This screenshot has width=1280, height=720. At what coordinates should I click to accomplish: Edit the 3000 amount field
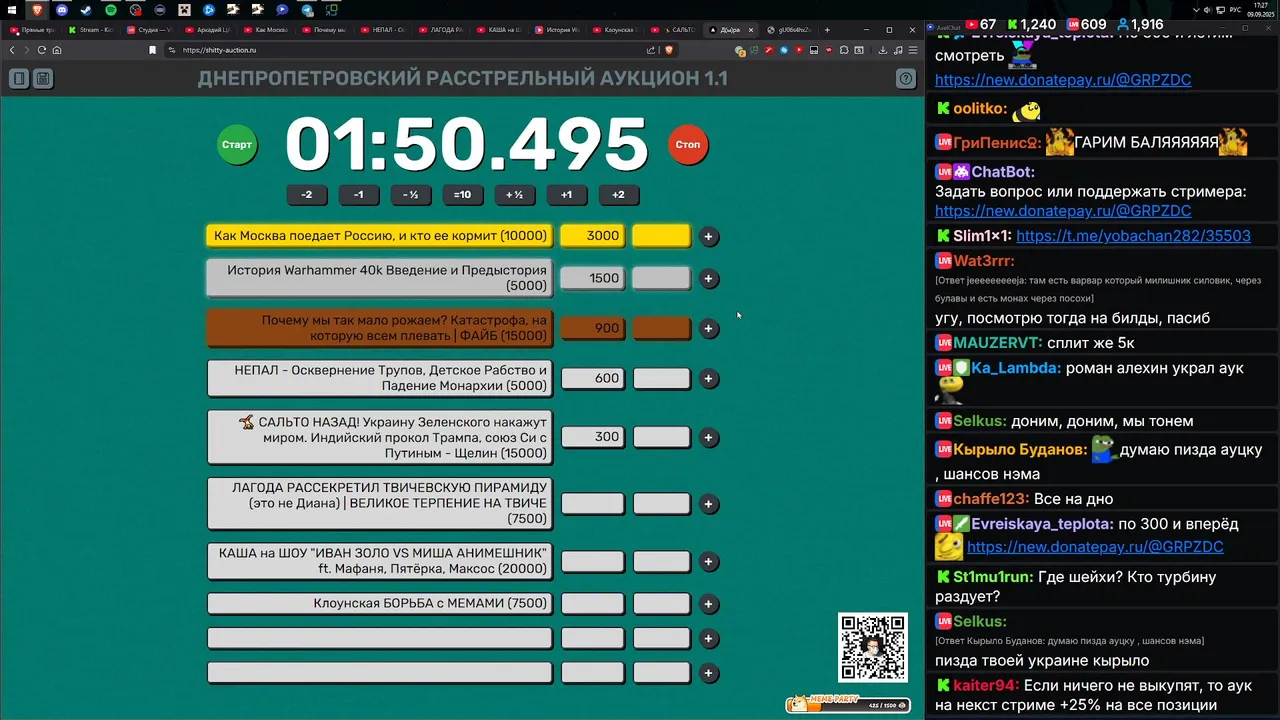592,236
